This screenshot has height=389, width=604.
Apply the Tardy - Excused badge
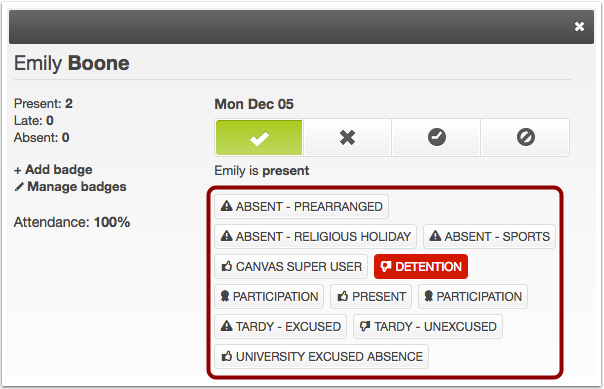coord(280,327)
